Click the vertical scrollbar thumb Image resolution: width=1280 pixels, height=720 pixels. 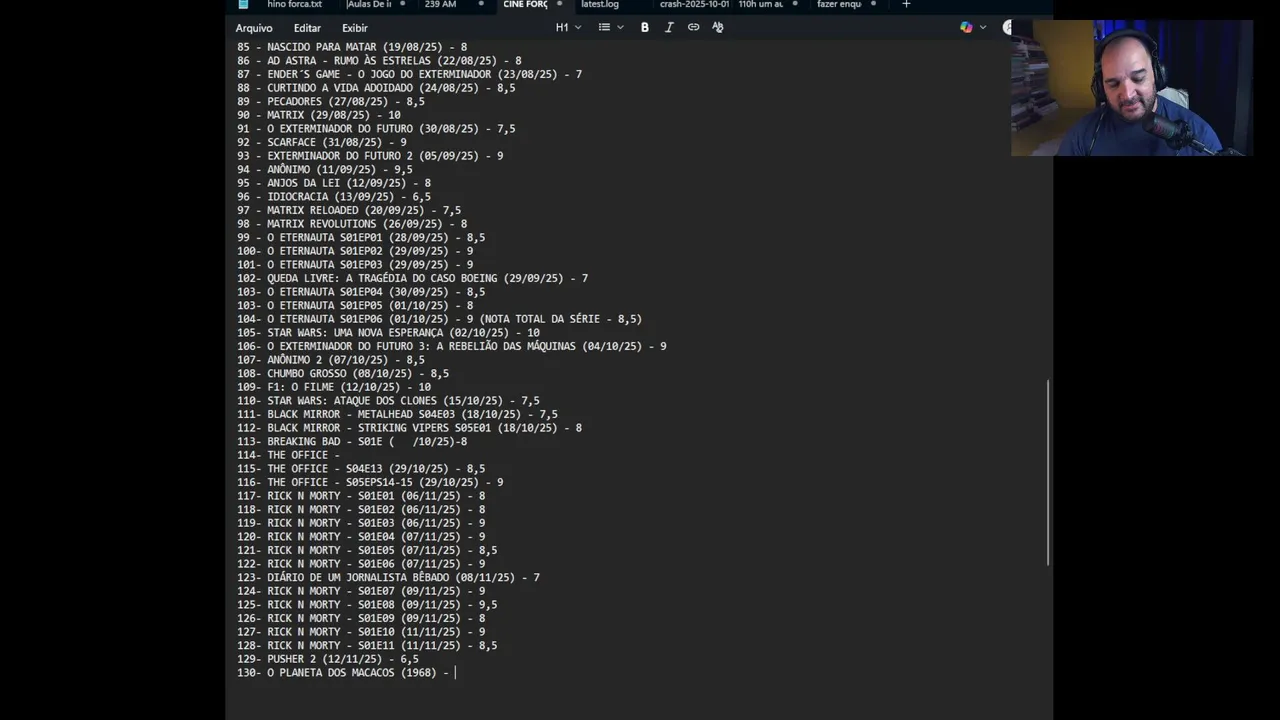[x=1047, y=472]
